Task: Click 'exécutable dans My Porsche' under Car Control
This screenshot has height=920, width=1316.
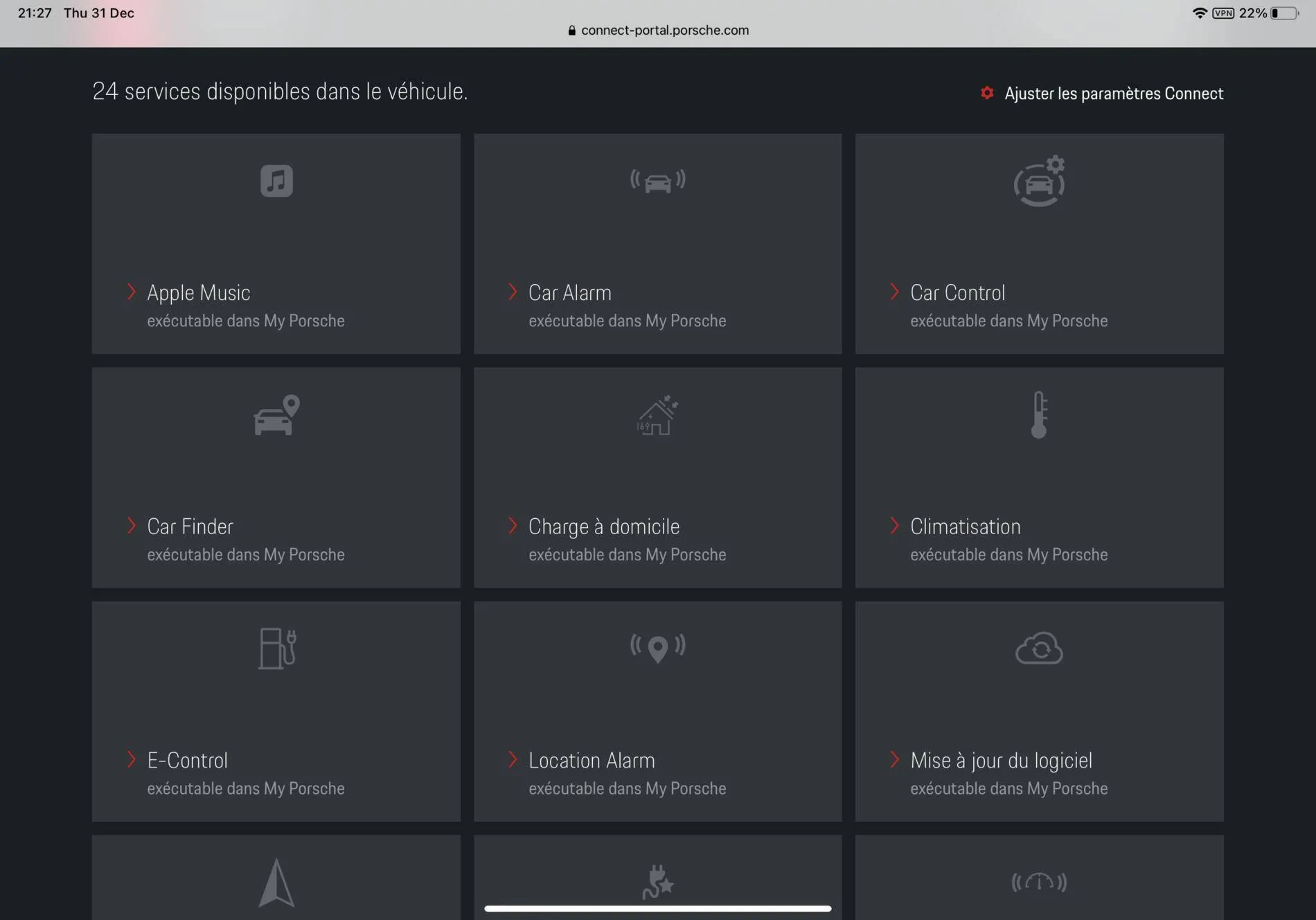Action: pyautogui.click(x=1009, y=321)
